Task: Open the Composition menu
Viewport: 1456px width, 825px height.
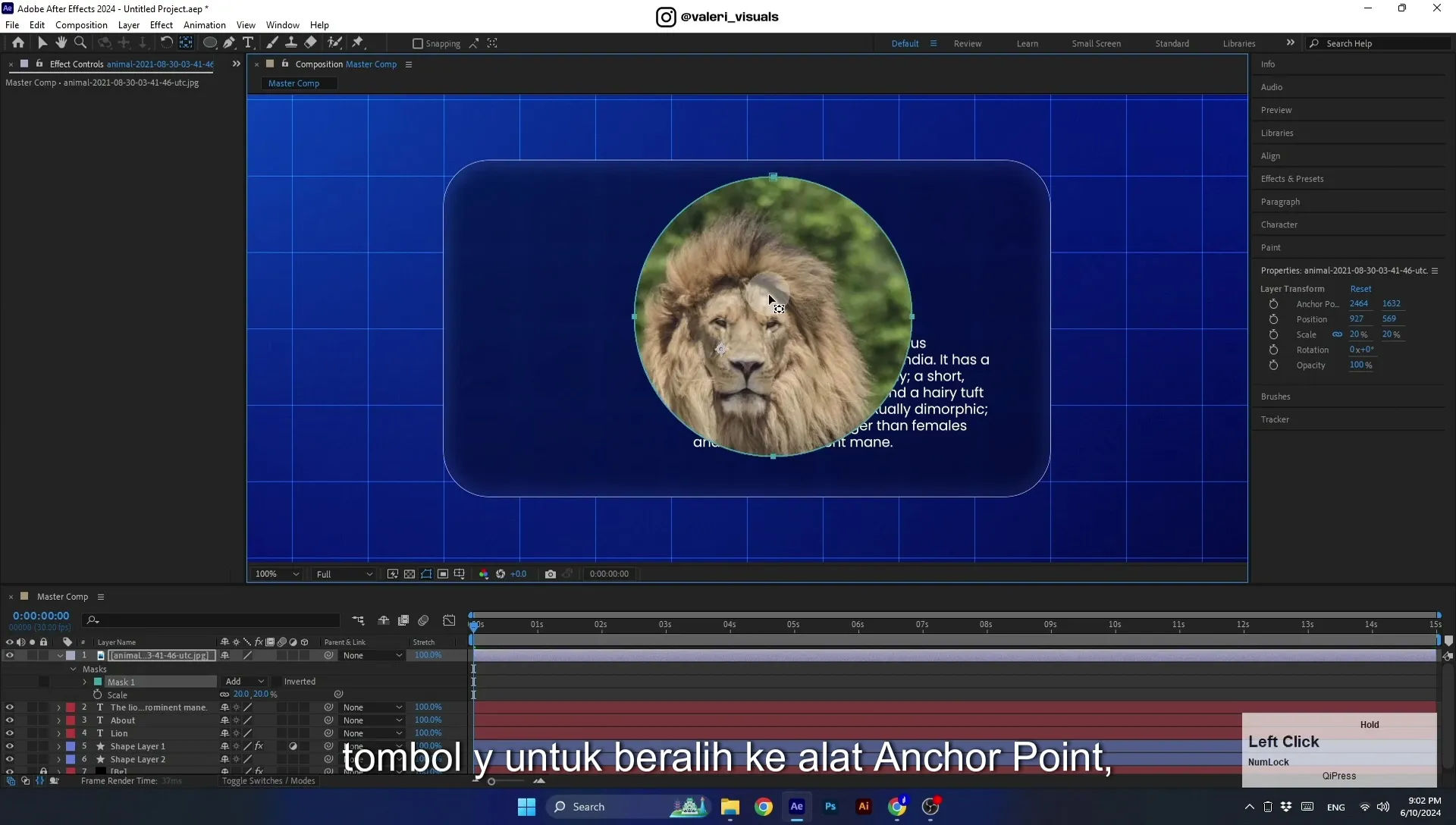Action: pyautogui.click(x=81, y=25)
